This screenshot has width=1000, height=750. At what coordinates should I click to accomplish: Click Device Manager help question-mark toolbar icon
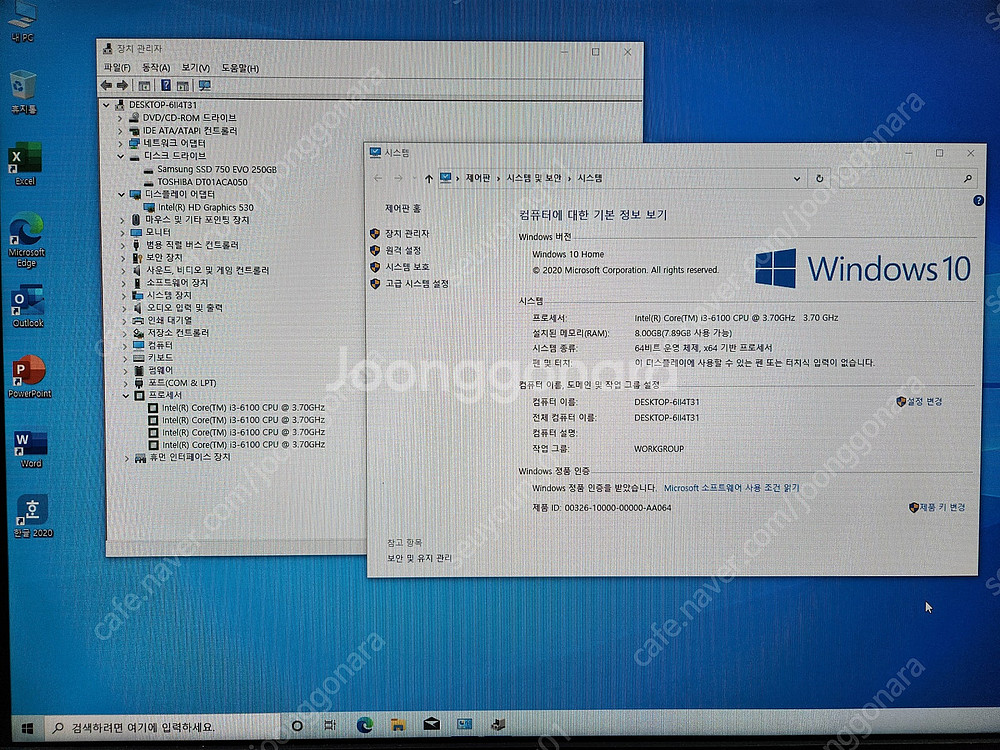tap(166, 85)
